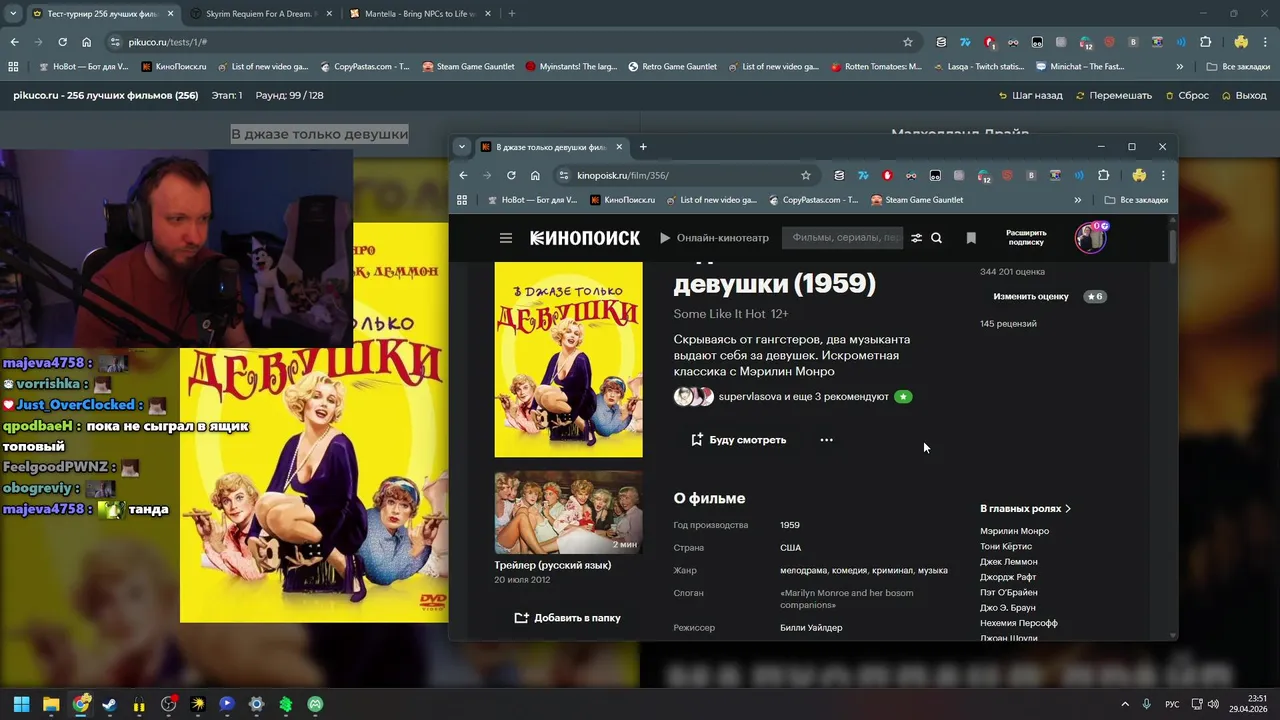Show more bookmarks chevron in pikuco window
This screenshot has width=1280, height=720.
(1179, 67)
